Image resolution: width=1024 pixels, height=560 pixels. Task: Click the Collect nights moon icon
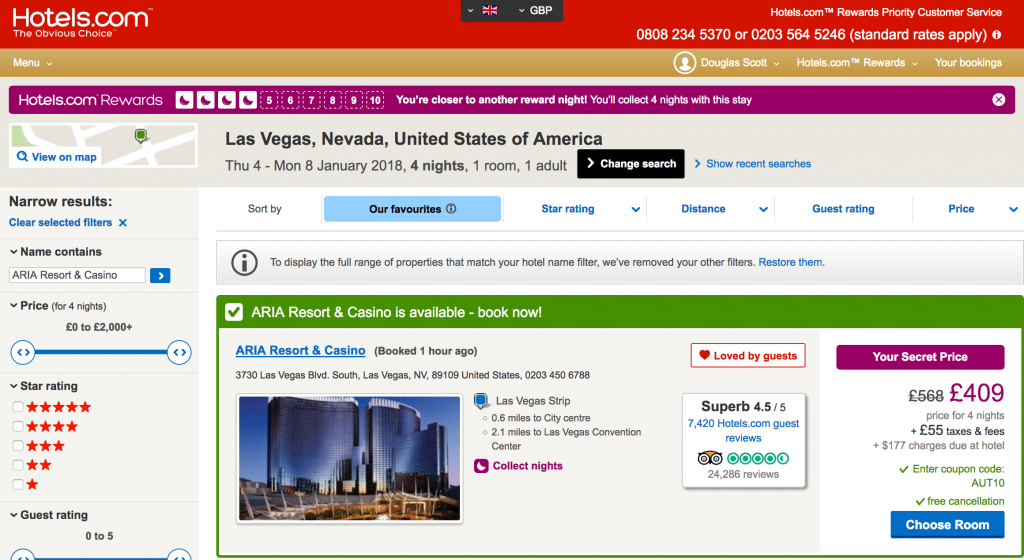481,466
